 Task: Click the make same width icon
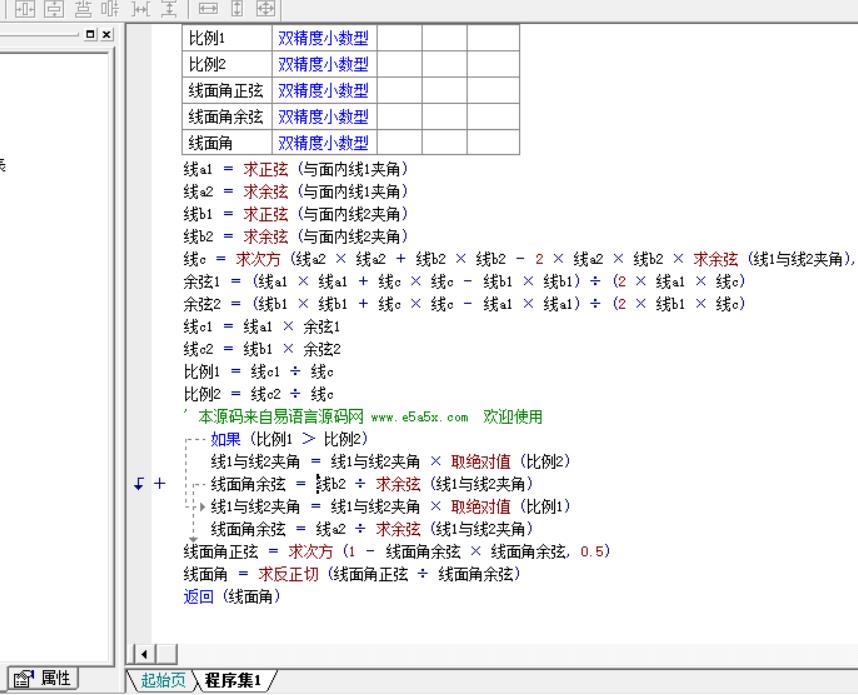pos(209,8)
